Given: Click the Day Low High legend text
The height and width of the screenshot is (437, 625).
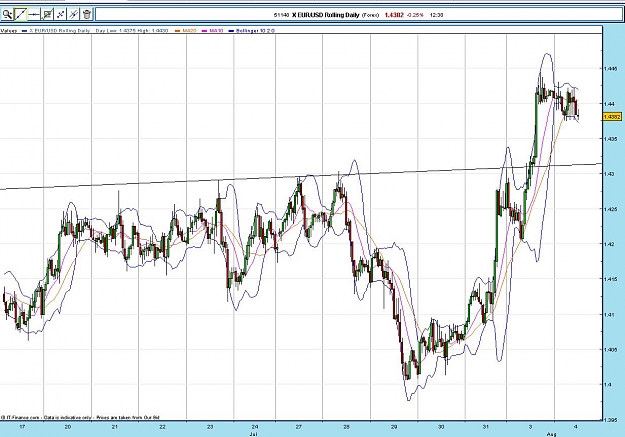Looking at the screenshot, I should point(132,31).
